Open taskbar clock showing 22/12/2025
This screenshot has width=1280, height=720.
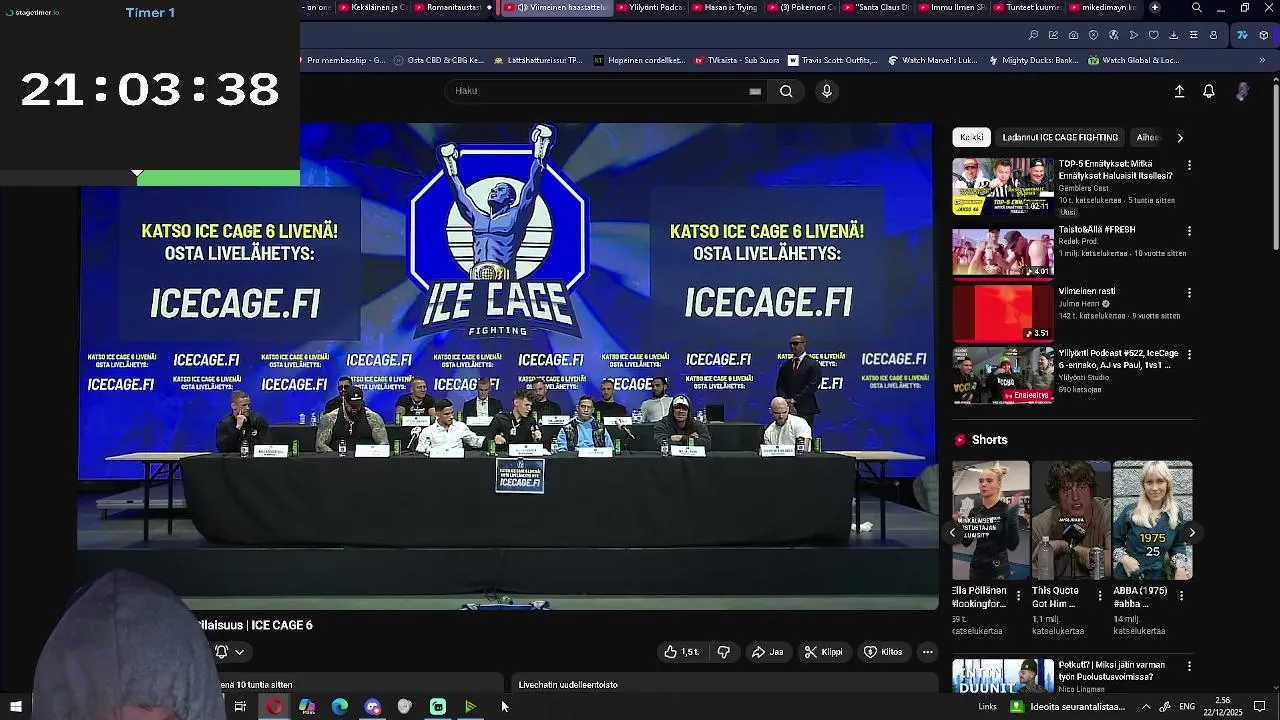click(x=1222, y=707)
